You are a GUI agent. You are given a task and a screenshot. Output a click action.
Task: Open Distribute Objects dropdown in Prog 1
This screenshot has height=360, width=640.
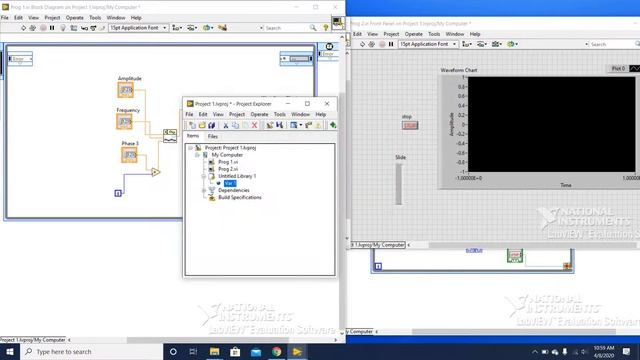191,28
